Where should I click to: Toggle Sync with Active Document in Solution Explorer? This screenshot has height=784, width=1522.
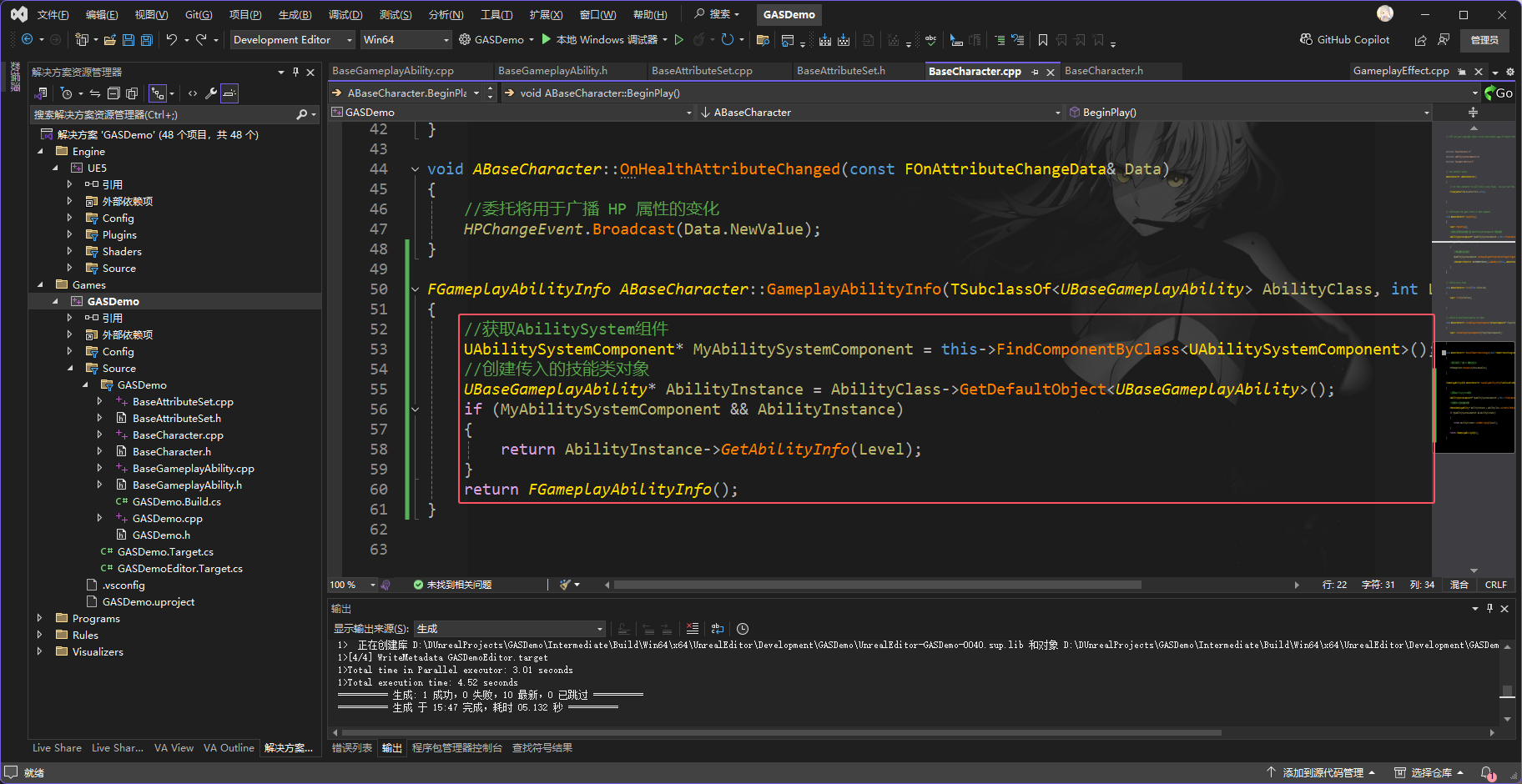click(x=94, y=93)
